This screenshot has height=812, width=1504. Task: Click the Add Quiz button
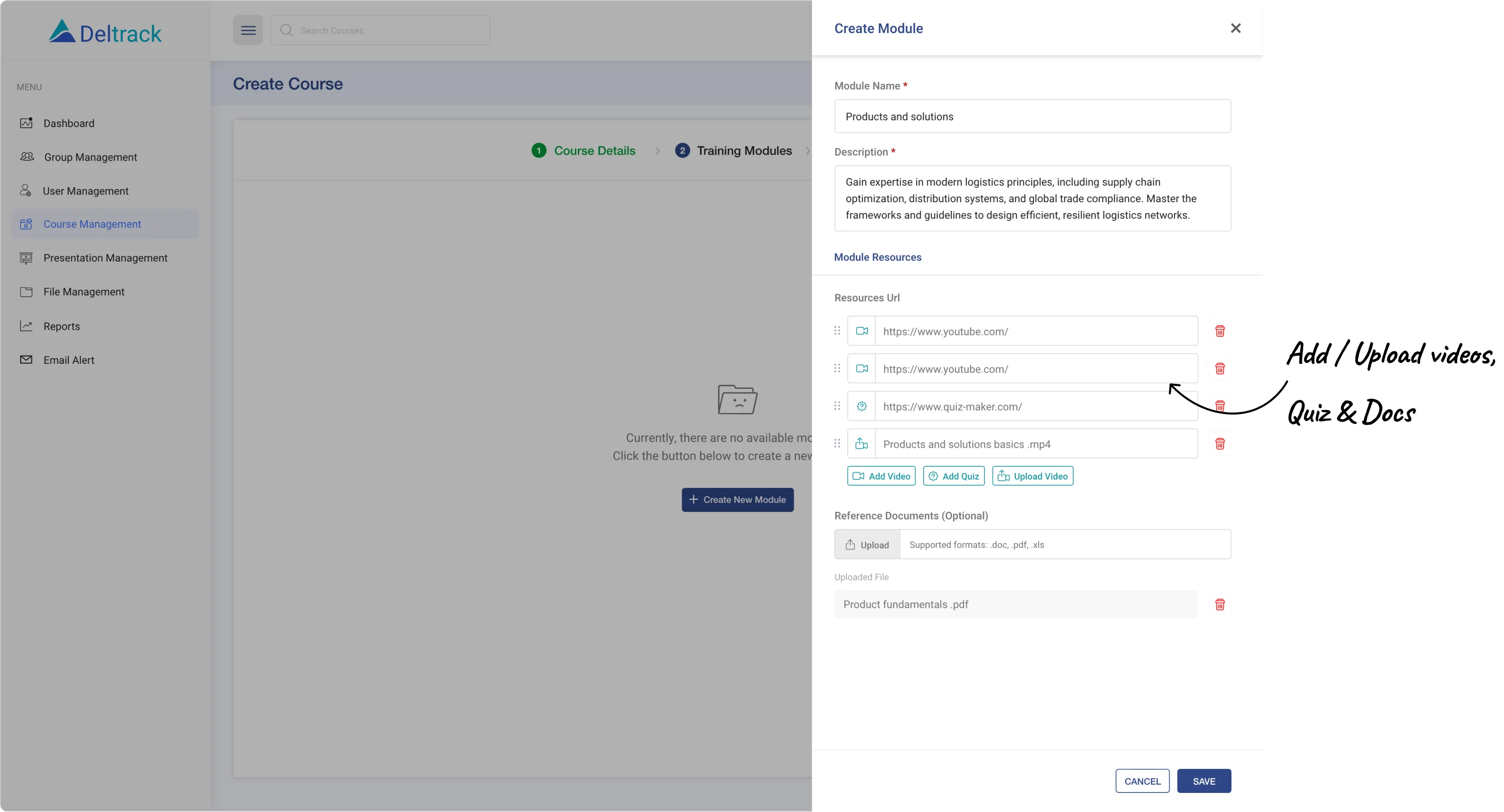pyautogui.click(x=953, y=476)
